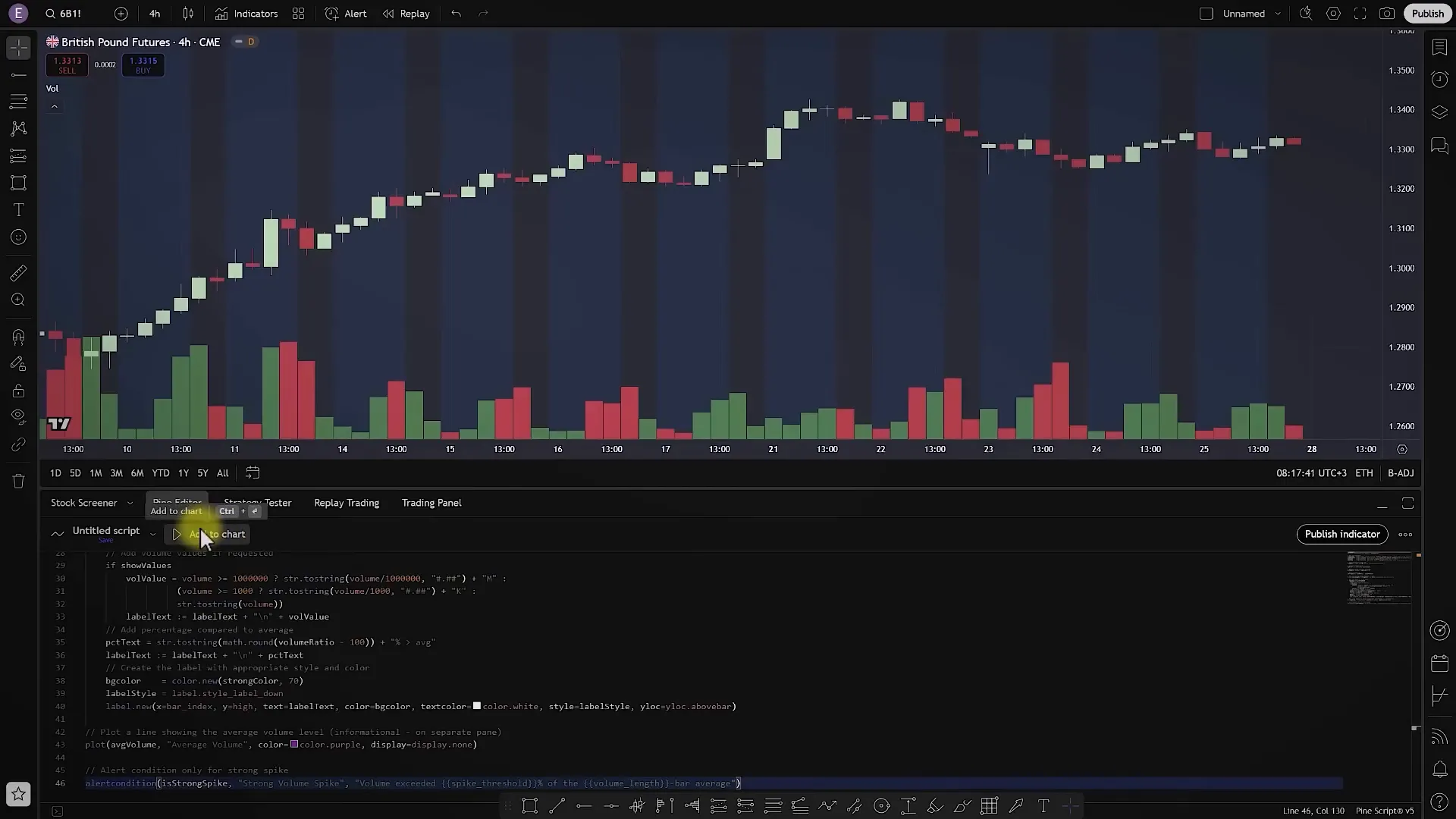This screenshot has height=819, width=1456.
Task: Open the 4h interval dropdown
Action: pyautogui.click(x=155, y=14)
